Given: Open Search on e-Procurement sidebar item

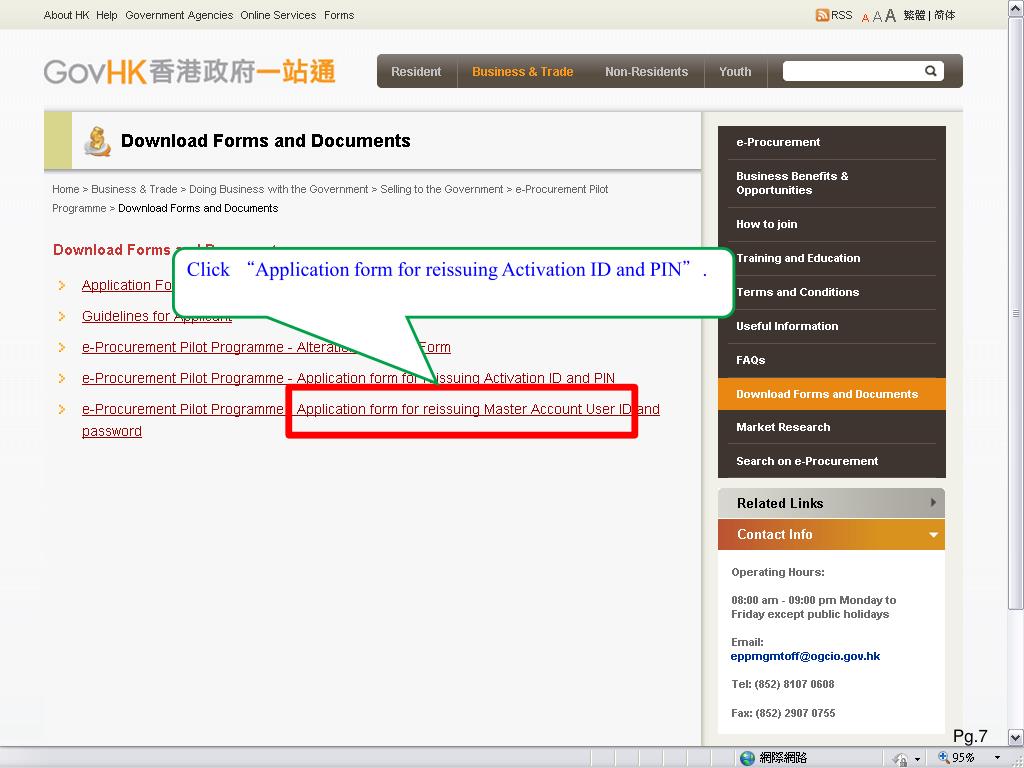Looking at the screenshot, I should [x=831, y=461].
